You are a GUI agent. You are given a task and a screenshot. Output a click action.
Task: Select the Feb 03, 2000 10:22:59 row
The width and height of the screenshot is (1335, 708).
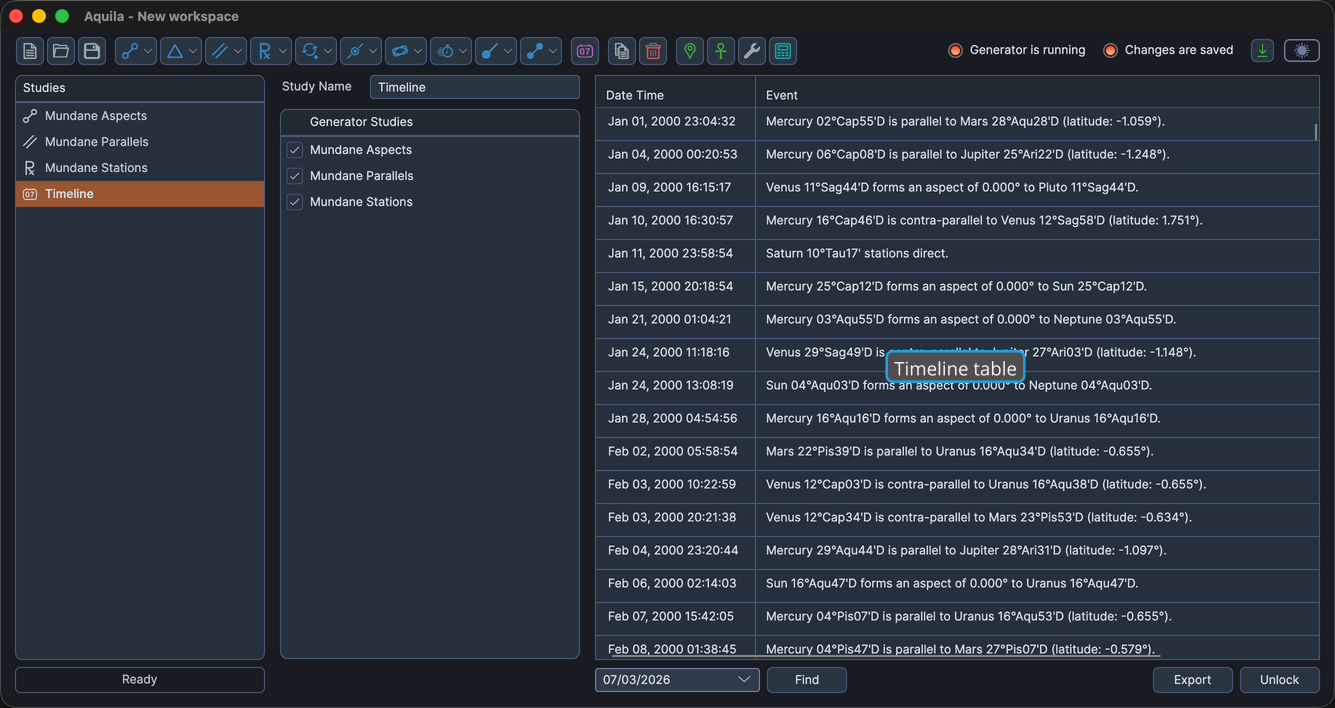[x=957, y=485]
